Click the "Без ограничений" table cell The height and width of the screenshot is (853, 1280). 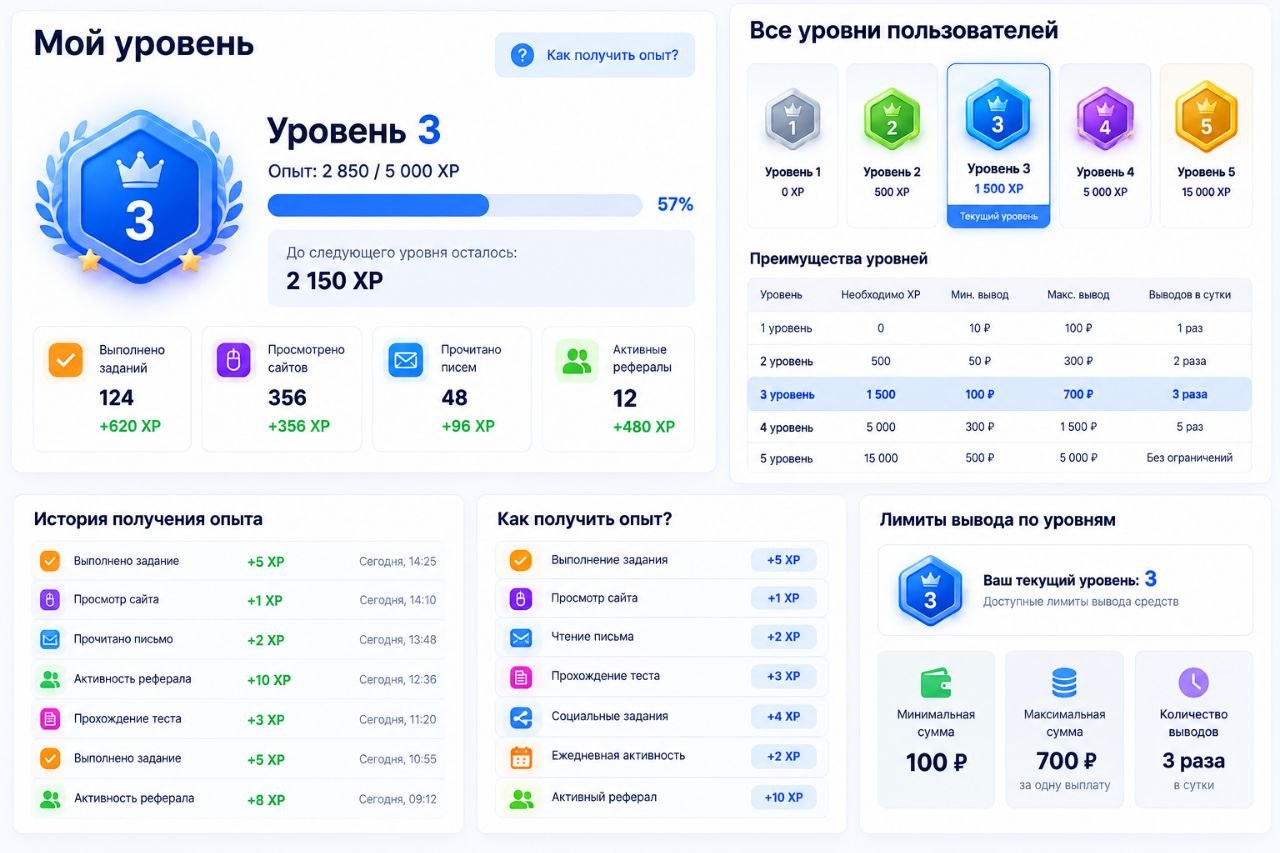click(1189, 458)
